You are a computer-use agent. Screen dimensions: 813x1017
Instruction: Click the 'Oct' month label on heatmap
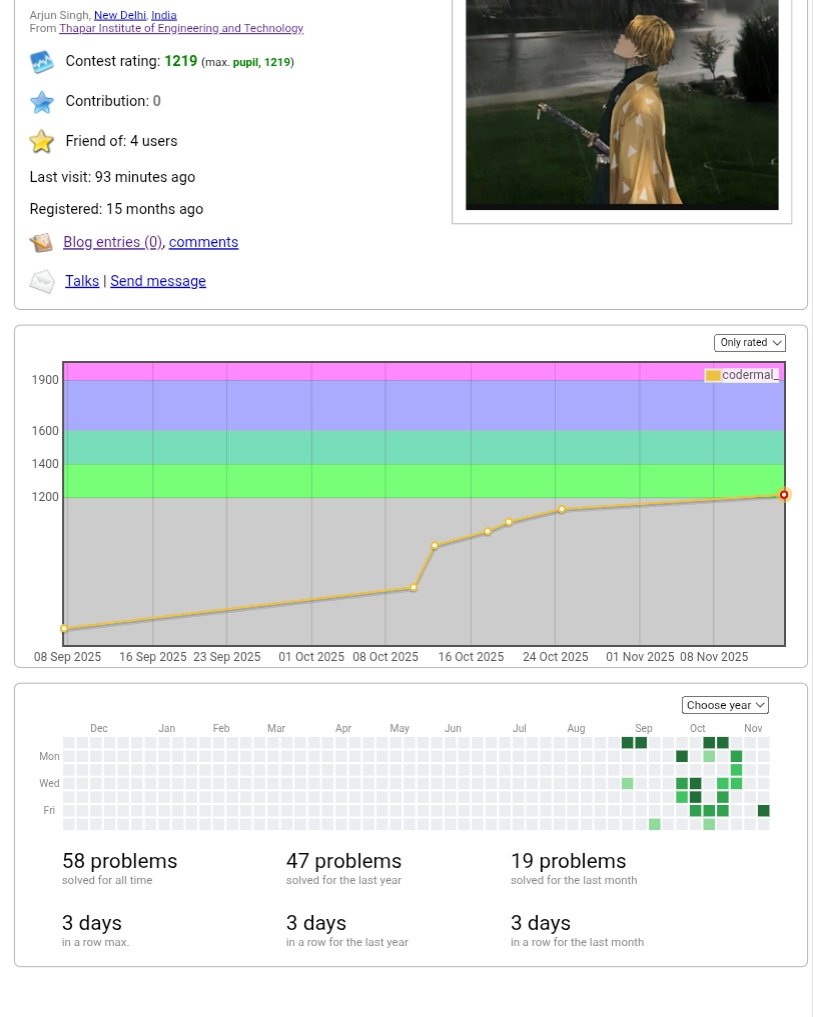click(x=698, y=728)
